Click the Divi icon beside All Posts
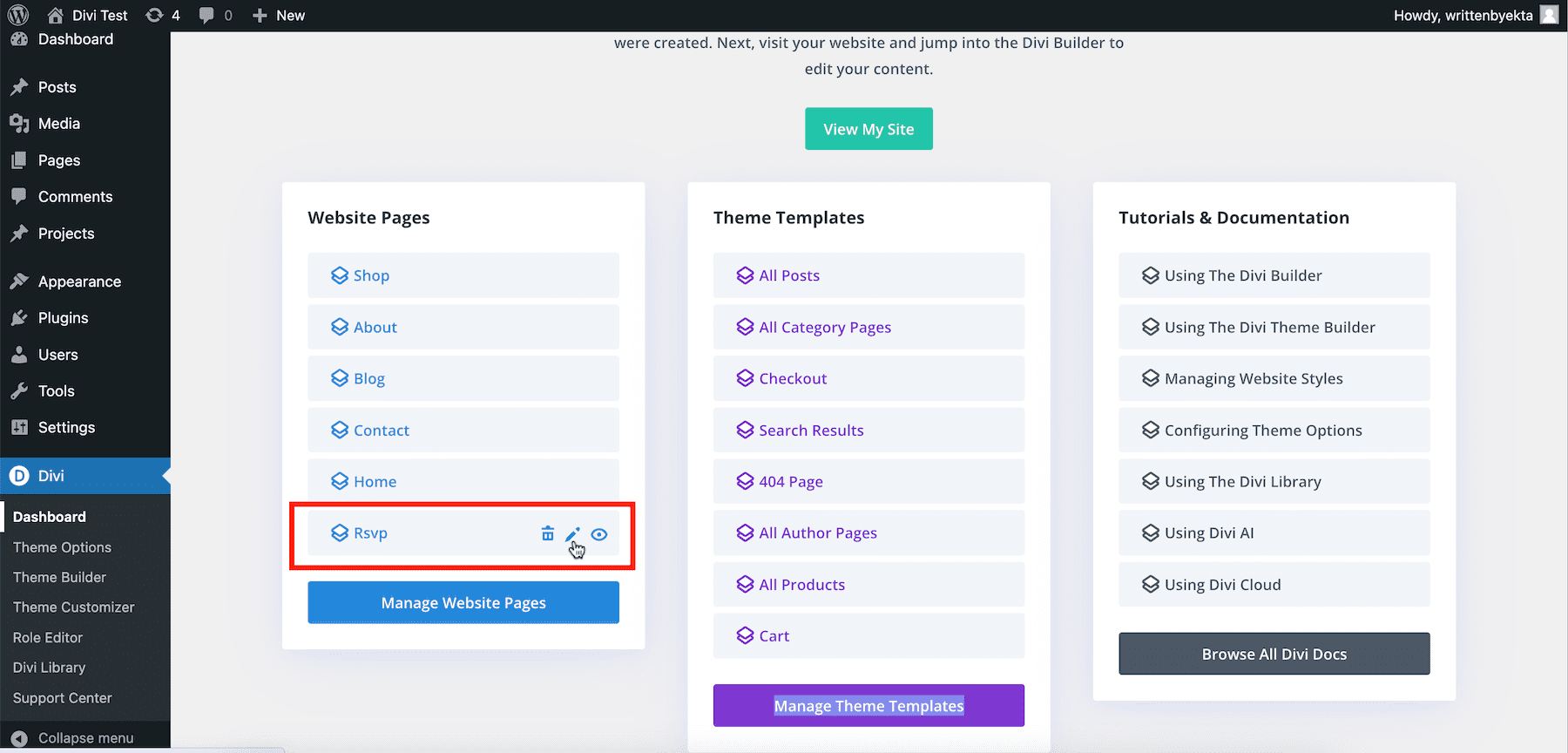 (x=745, y=275)
